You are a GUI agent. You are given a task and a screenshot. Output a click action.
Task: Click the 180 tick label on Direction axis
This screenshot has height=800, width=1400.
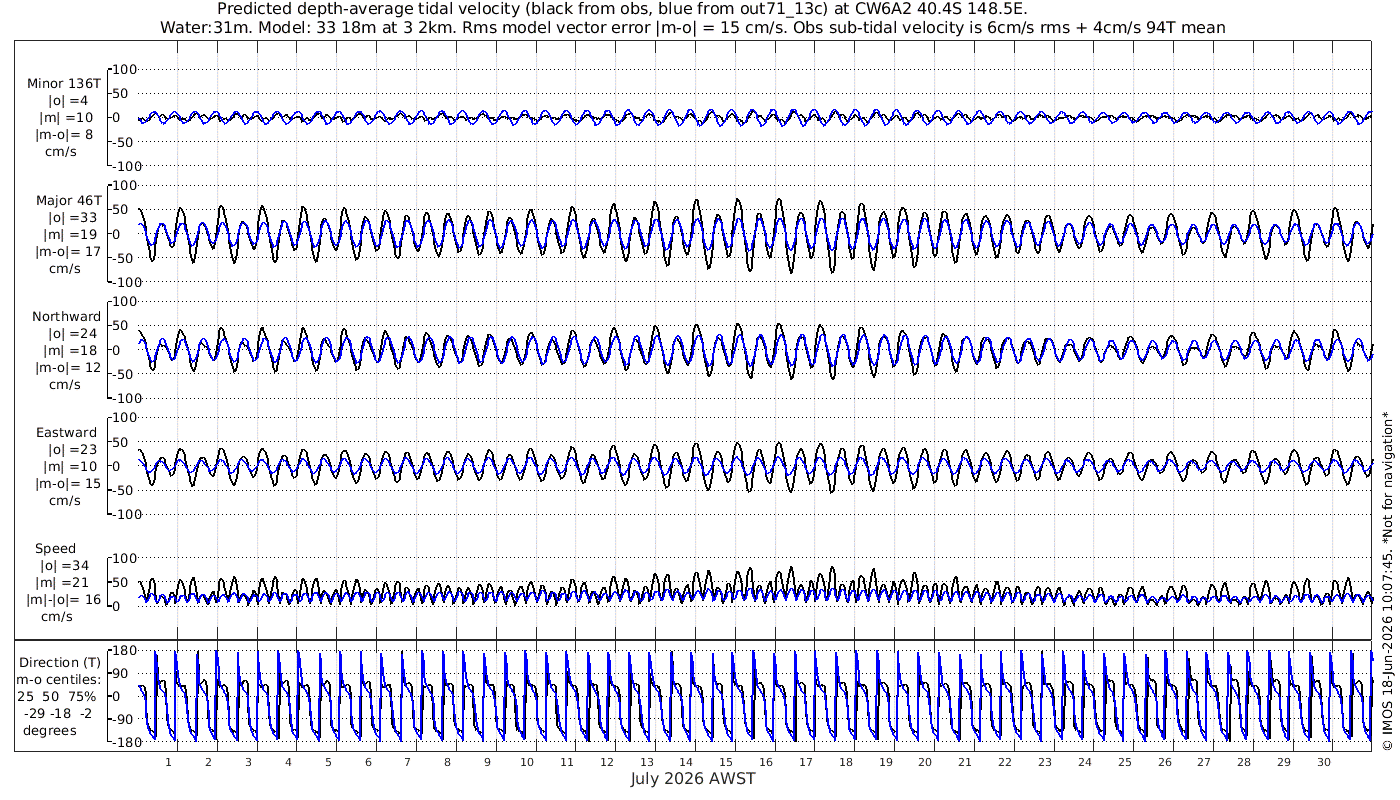point(122,651)
